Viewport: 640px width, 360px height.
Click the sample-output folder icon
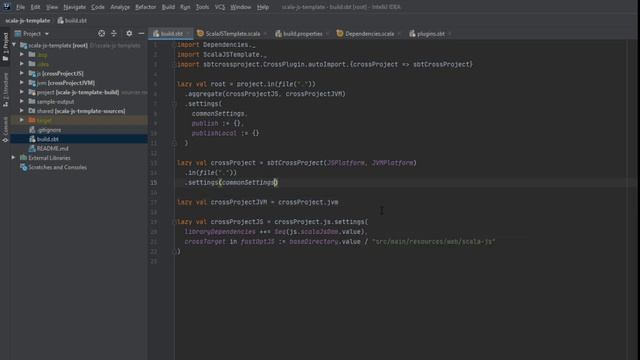32,101
